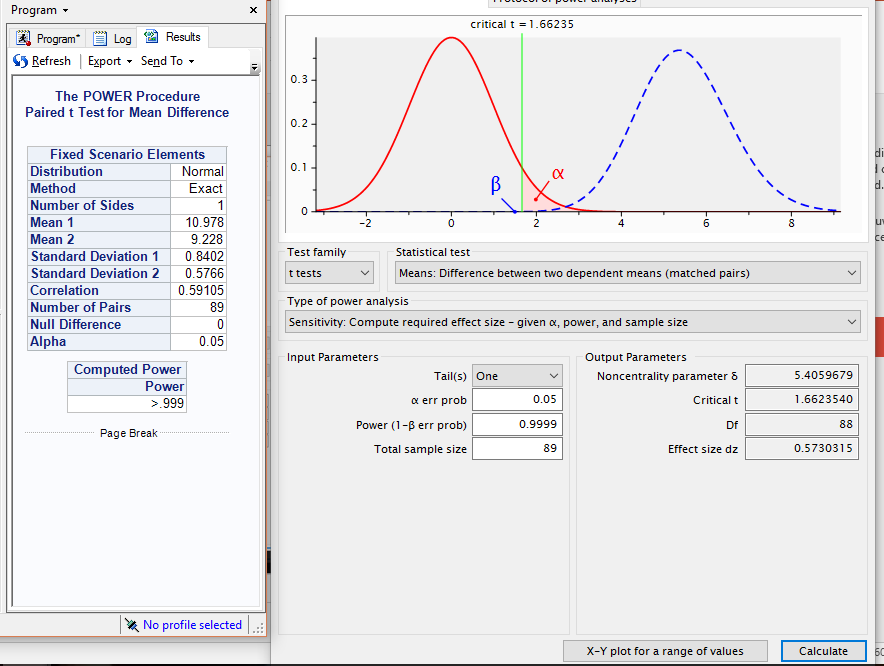Screen dimensions: 884x666
Task: Open X-Y plot for a range of values
Action: (665, 651)
